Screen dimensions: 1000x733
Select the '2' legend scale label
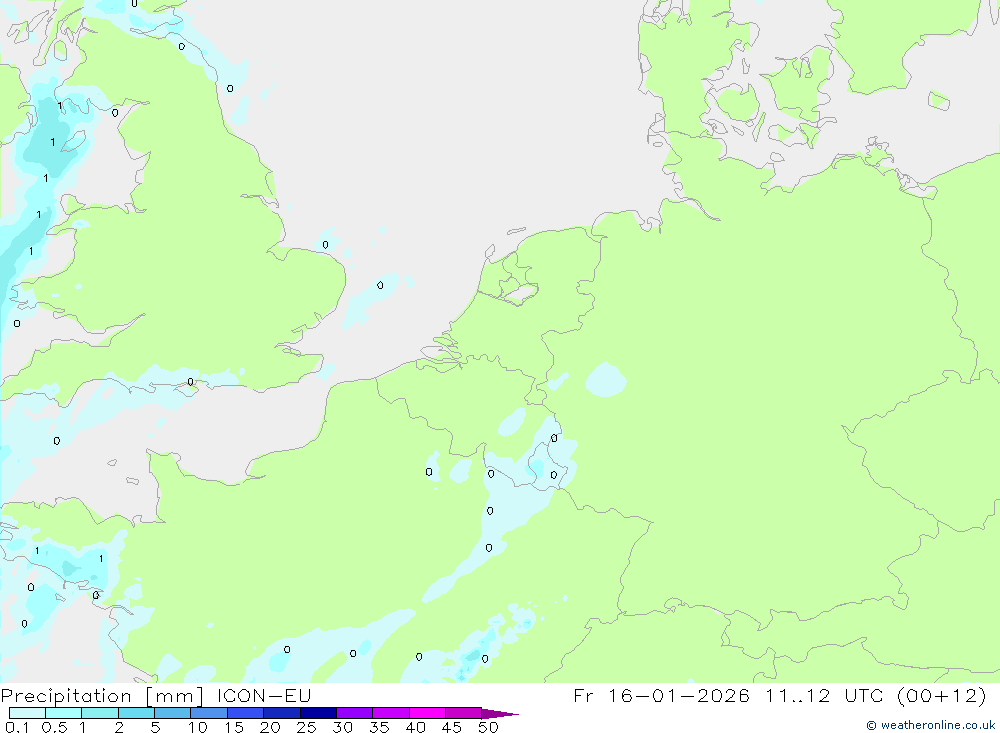click(x=119, y=727)
